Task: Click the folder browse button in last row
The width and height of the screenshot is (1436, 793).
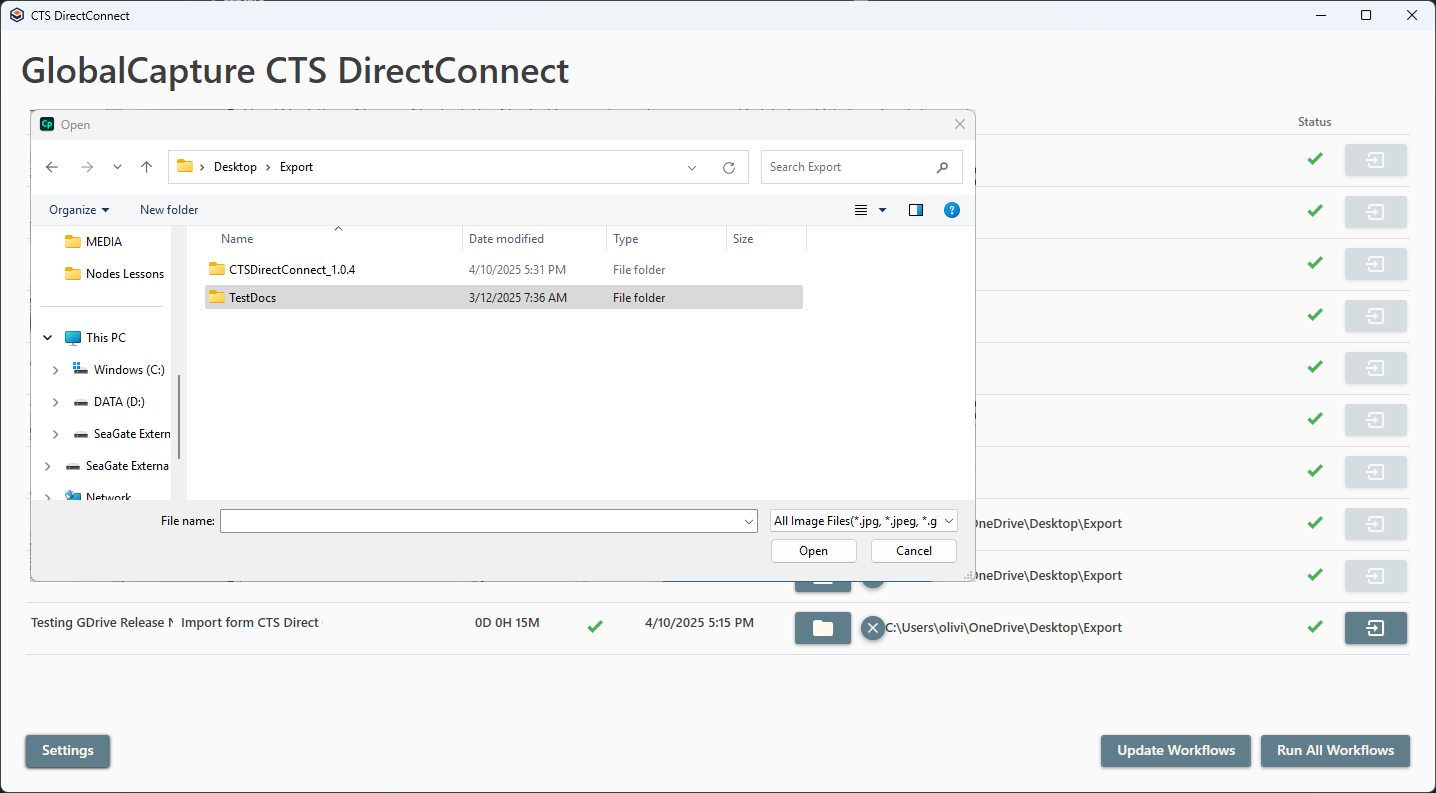Action: click(822, 628)
